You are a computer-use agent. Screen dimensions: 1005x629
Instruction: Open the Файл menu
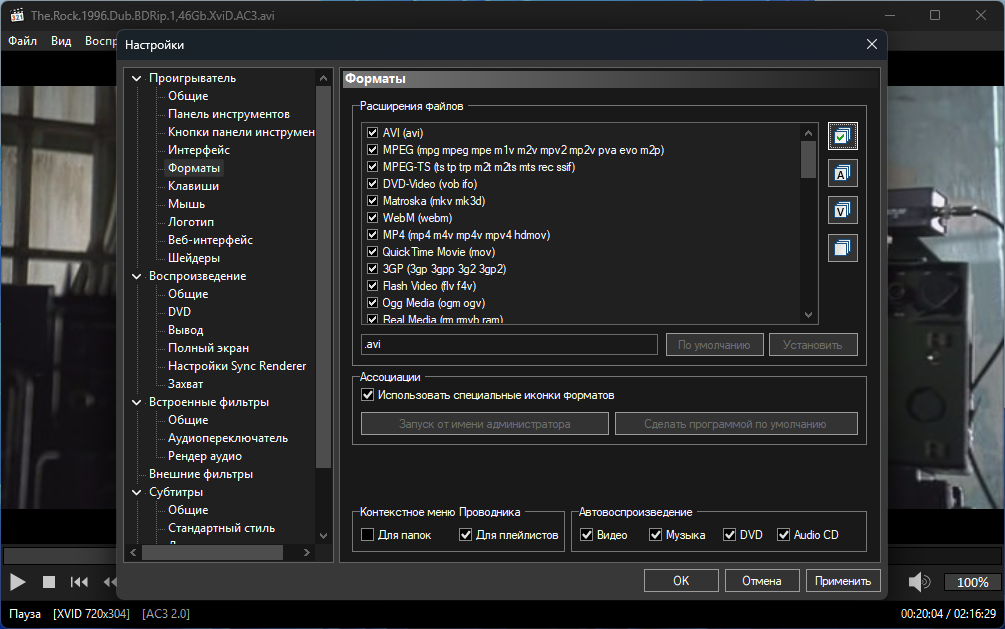pos(22,41)
